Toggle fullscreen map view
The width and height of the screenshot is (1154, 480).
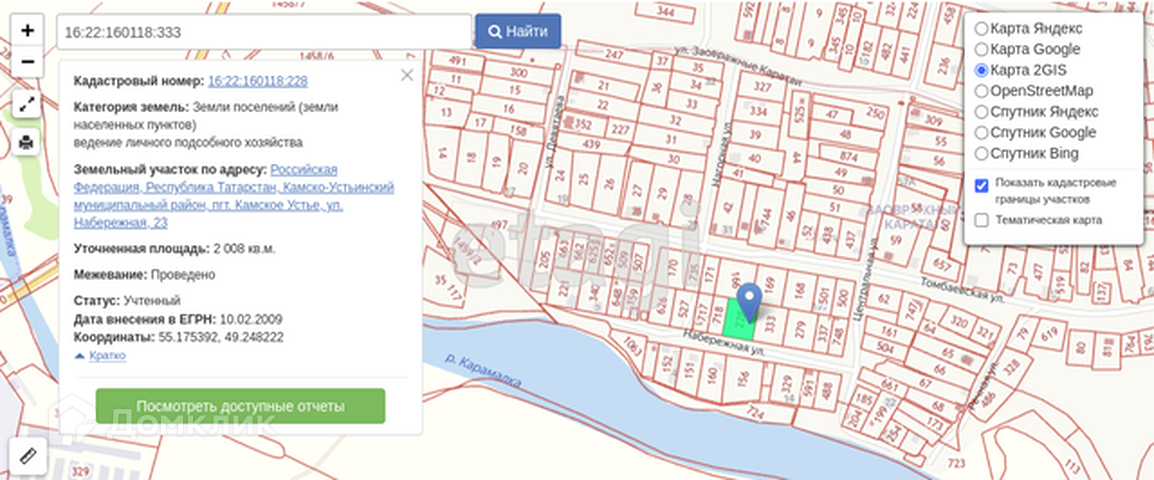click(x=26, y=105)
